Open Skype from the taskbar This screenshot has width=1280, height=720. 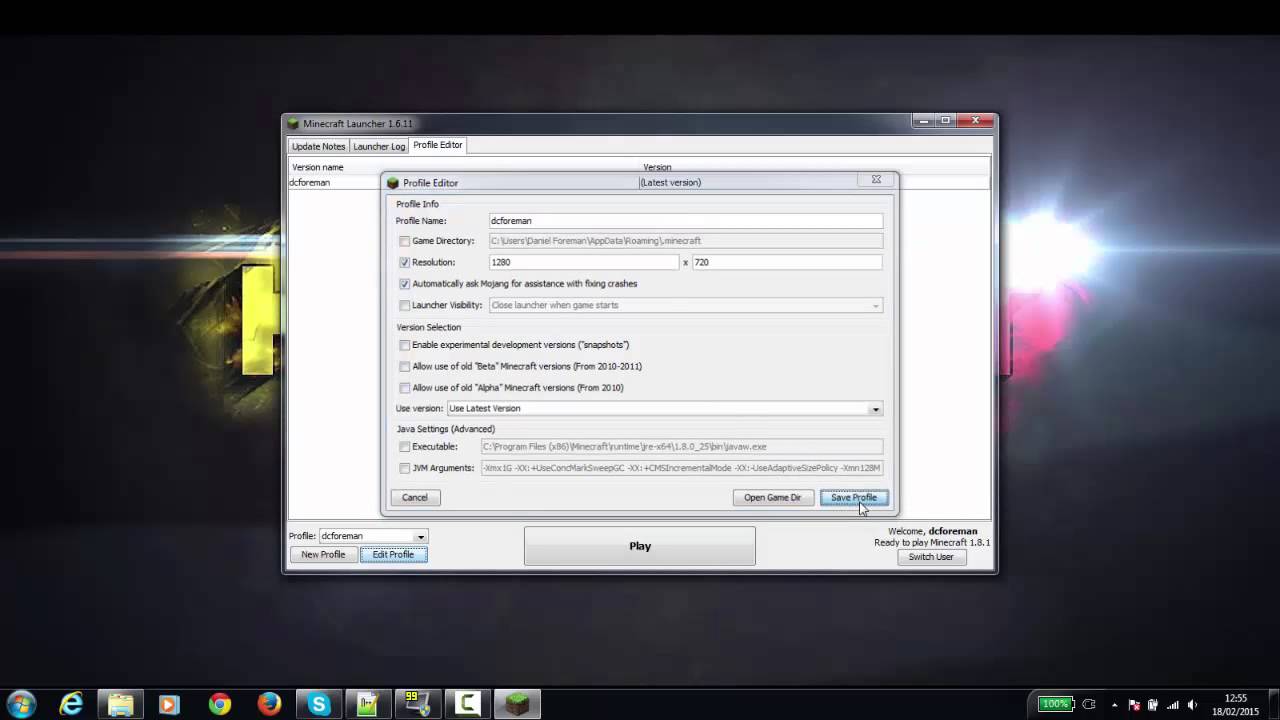(x=318, y=704)
